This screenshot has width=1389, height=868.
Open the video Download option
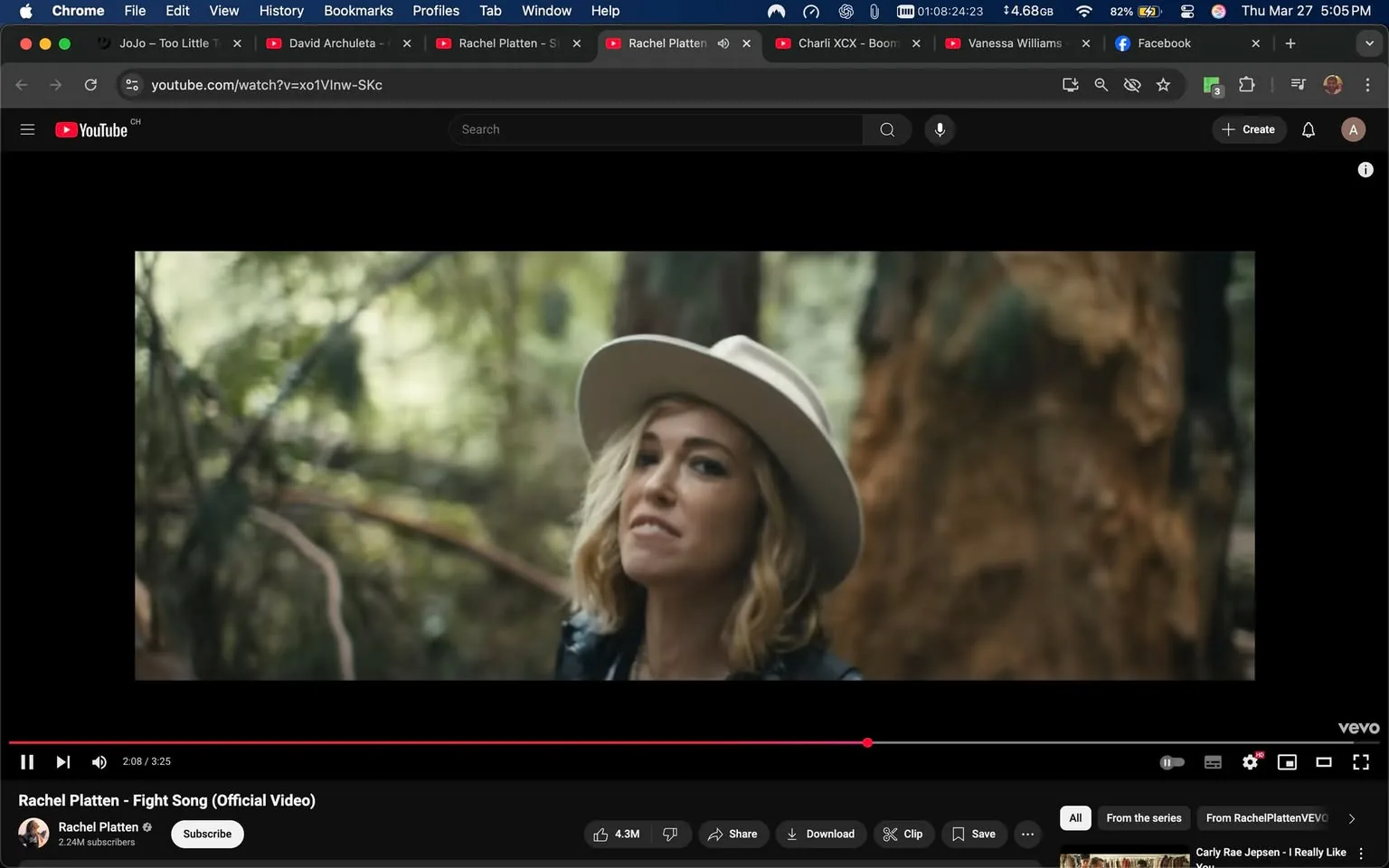click(820, 834)
